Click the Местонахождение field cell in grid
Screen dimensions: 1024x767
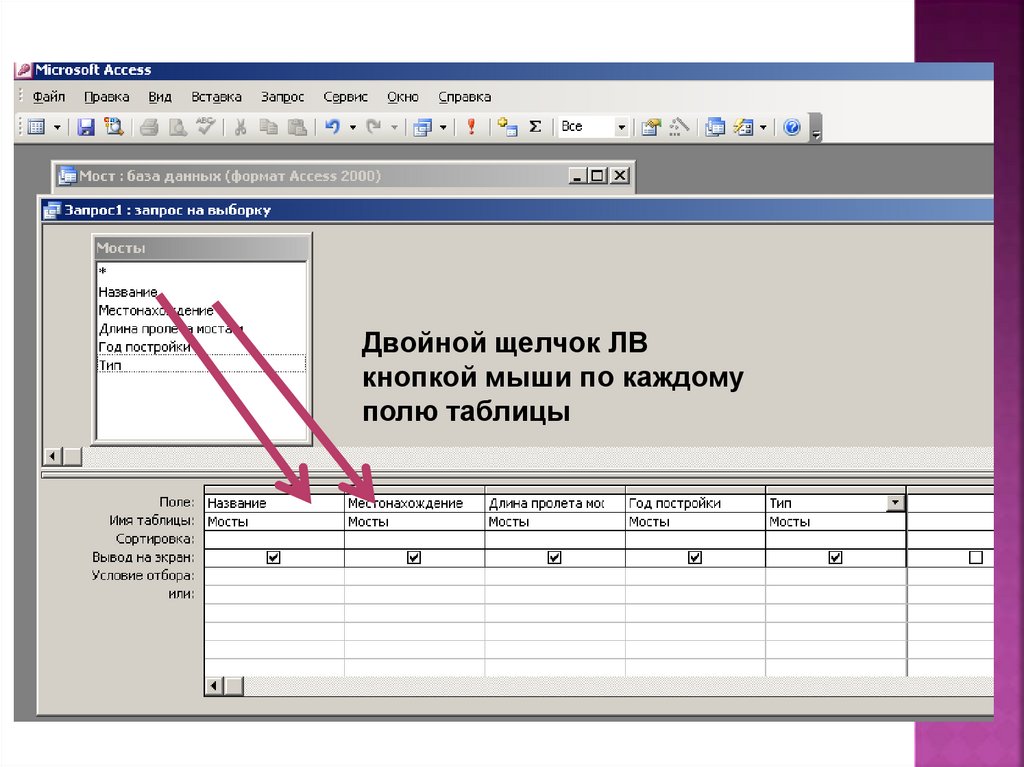click(x=415, y=503)
